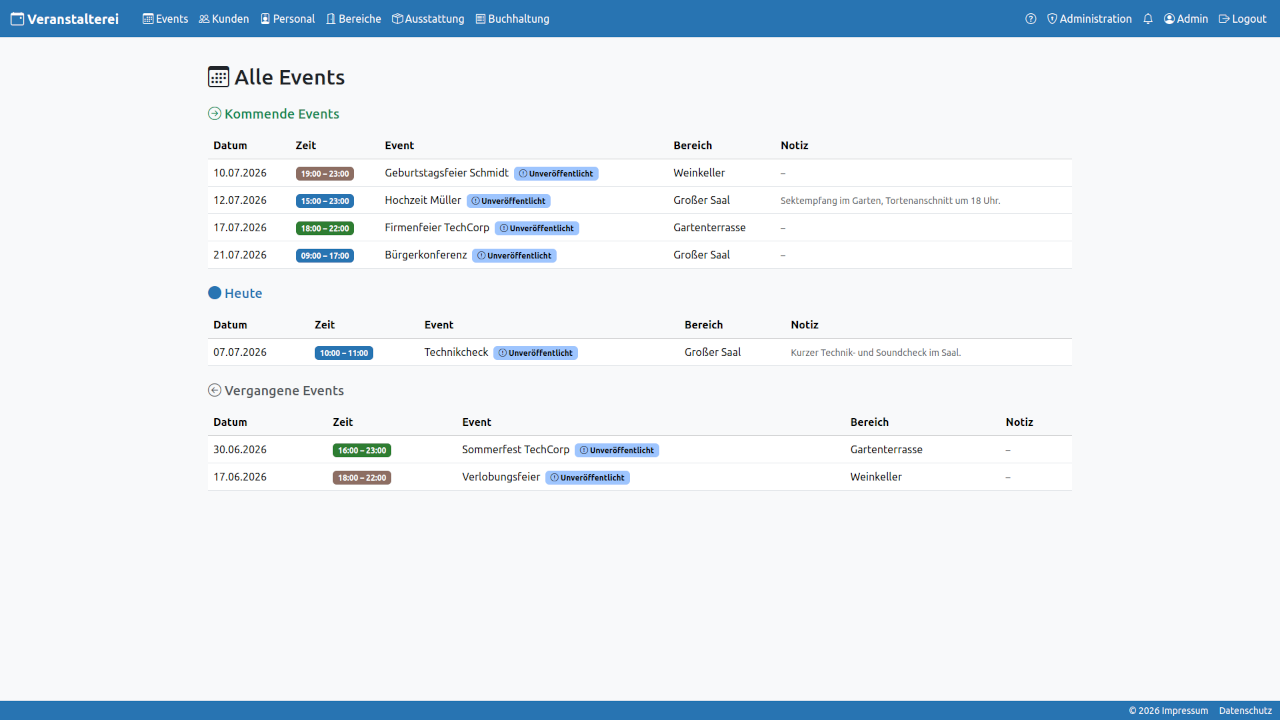Click the 16:00 – 23:00 time badge

click(x=362, y=450)
